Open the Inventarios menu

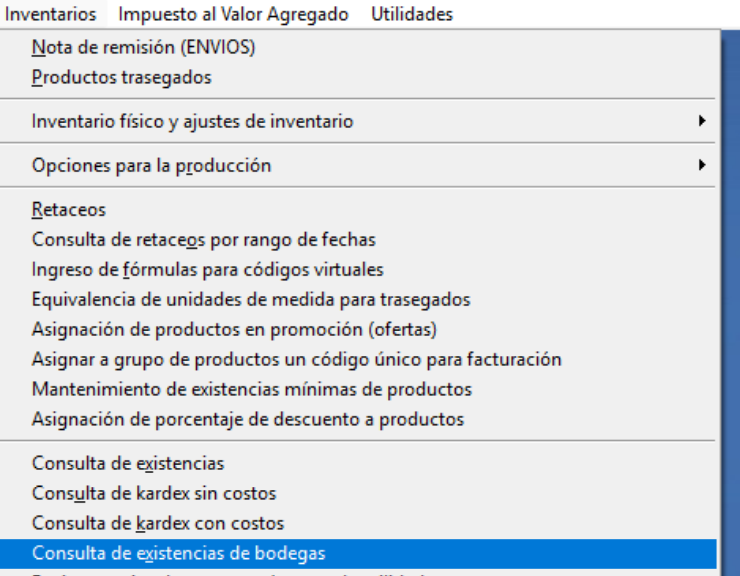tap(51, 14)
